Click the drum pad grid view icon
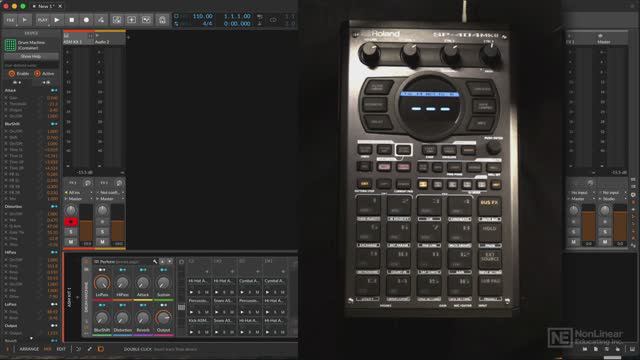 pos(182,307)
